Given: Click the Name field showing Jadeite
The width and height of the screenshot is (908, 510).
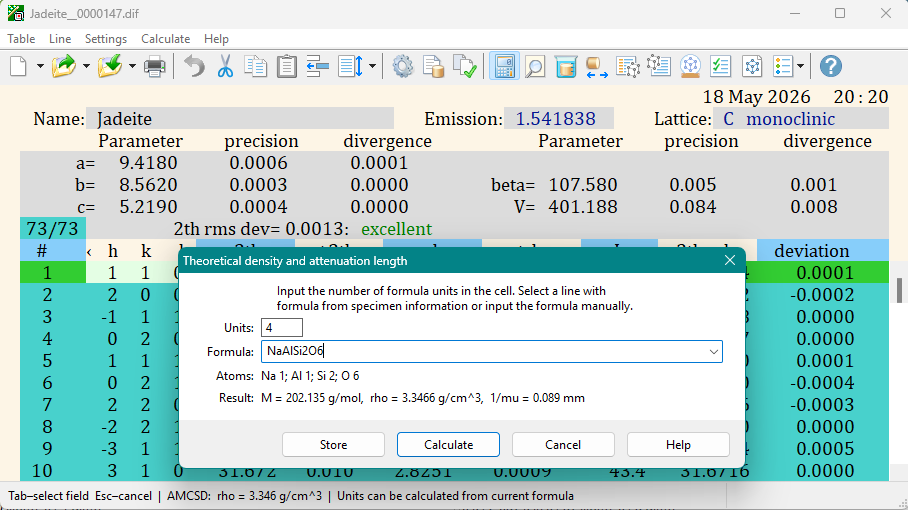Looking at the screenshot, I should 240,119.
